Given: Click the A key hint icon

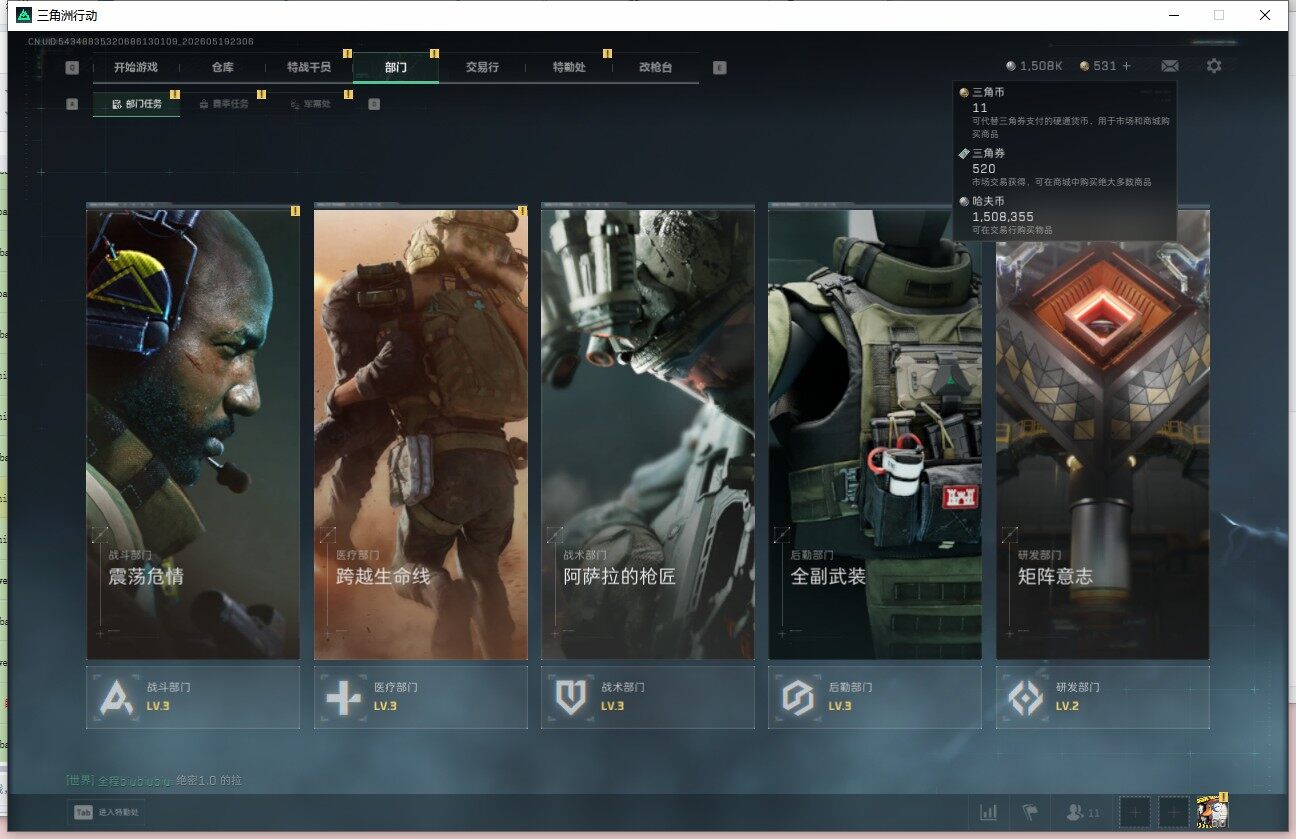Looking at the screenshot, I should click(x=72, y=103).
